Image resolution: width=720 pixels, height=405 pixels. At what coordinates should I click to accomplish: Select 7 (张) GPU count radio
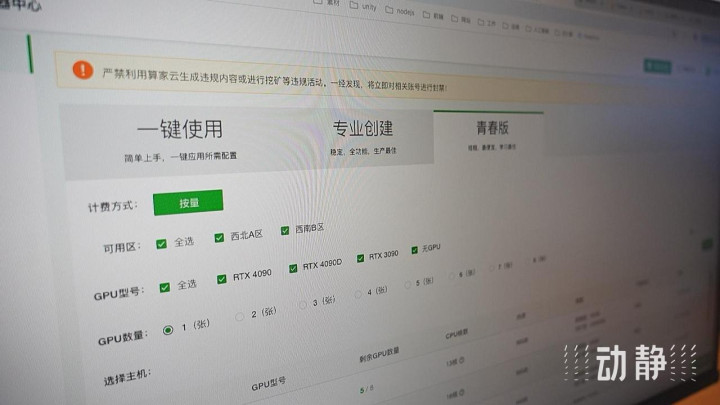tap(492, 268)
